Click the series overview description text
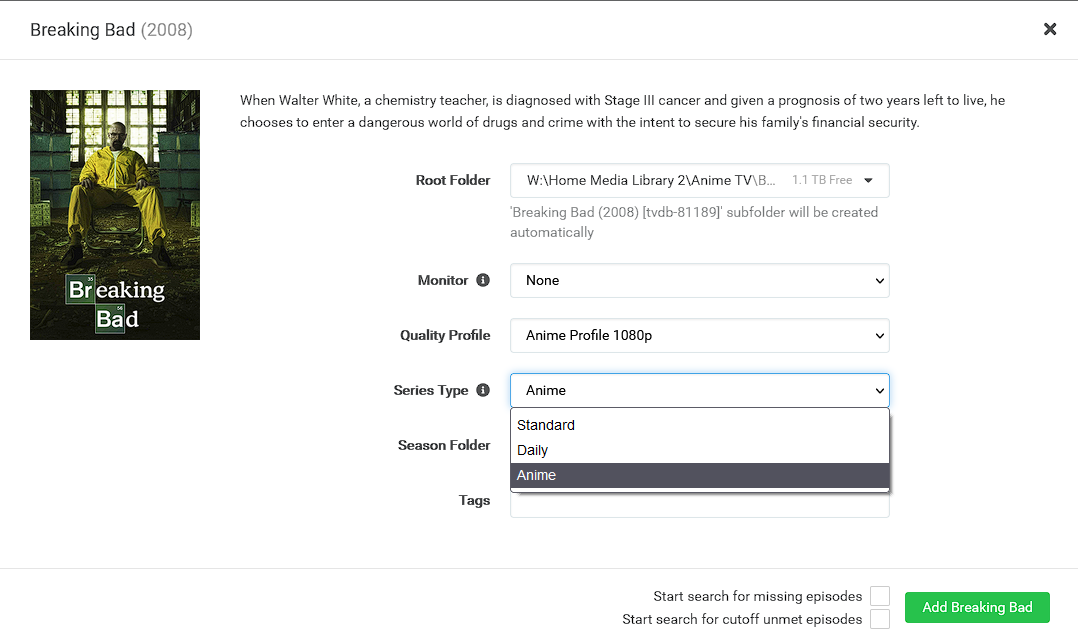 tap(622, 111)
